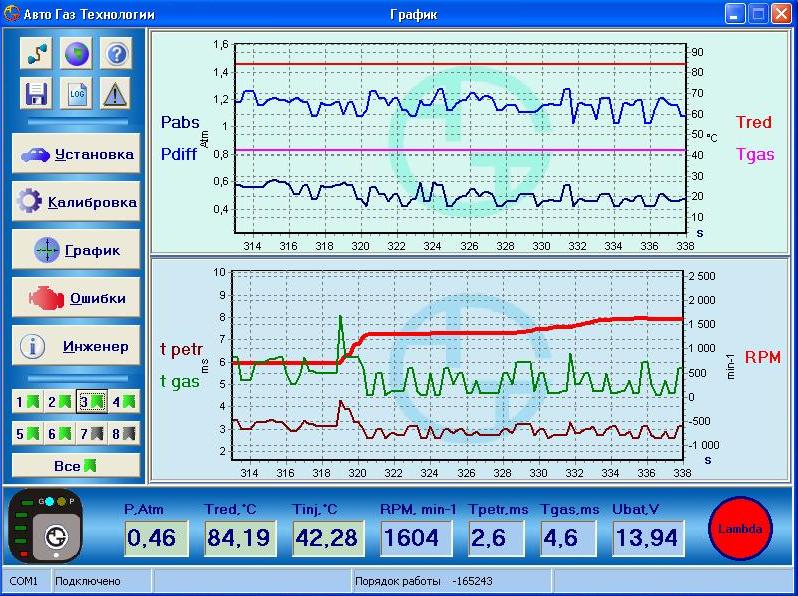
Task: Toggle injector channel 5 button
Action: tap(27, 434)
